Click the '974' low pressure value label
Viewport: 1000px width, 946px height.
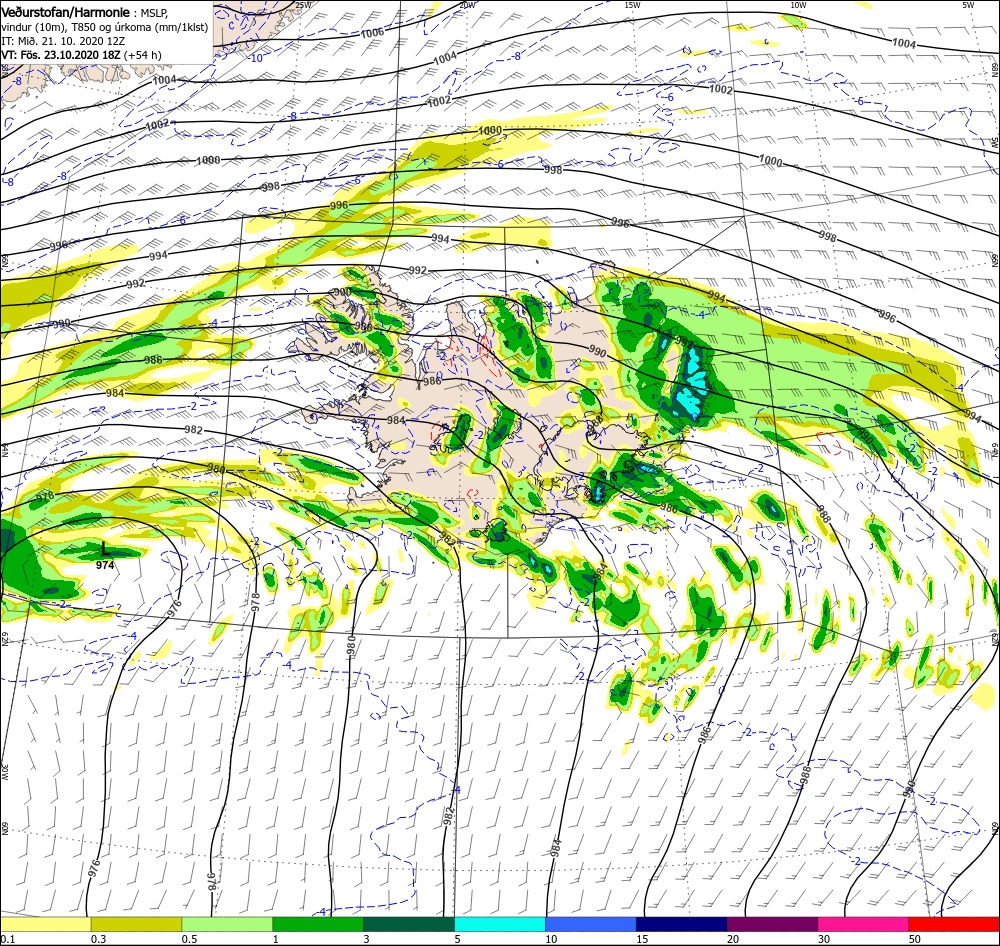tap(105, 565)
